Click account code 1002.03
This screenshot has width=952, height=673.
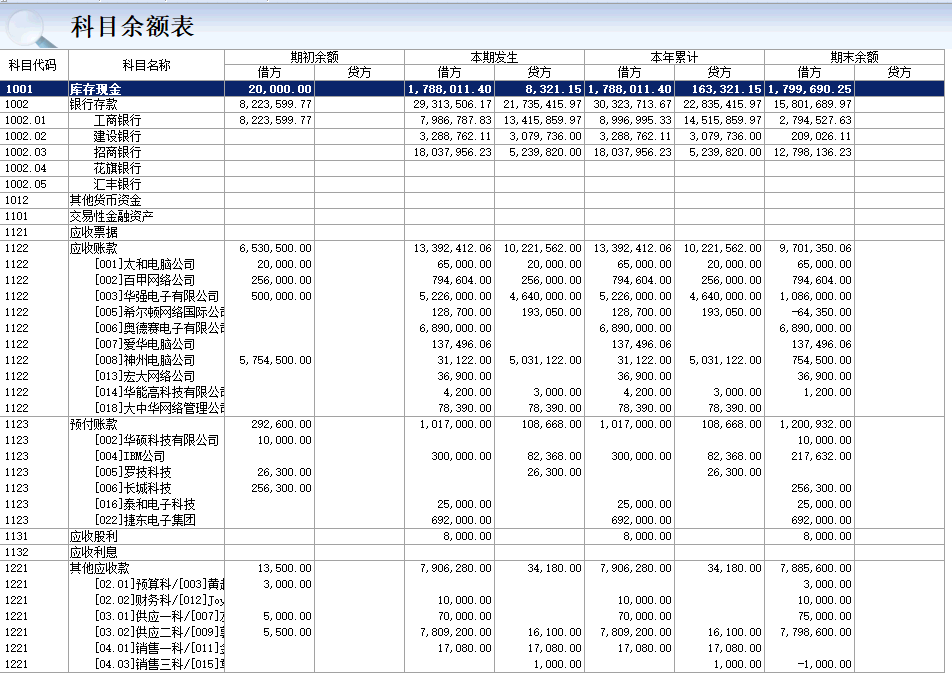tap(26, 152)
